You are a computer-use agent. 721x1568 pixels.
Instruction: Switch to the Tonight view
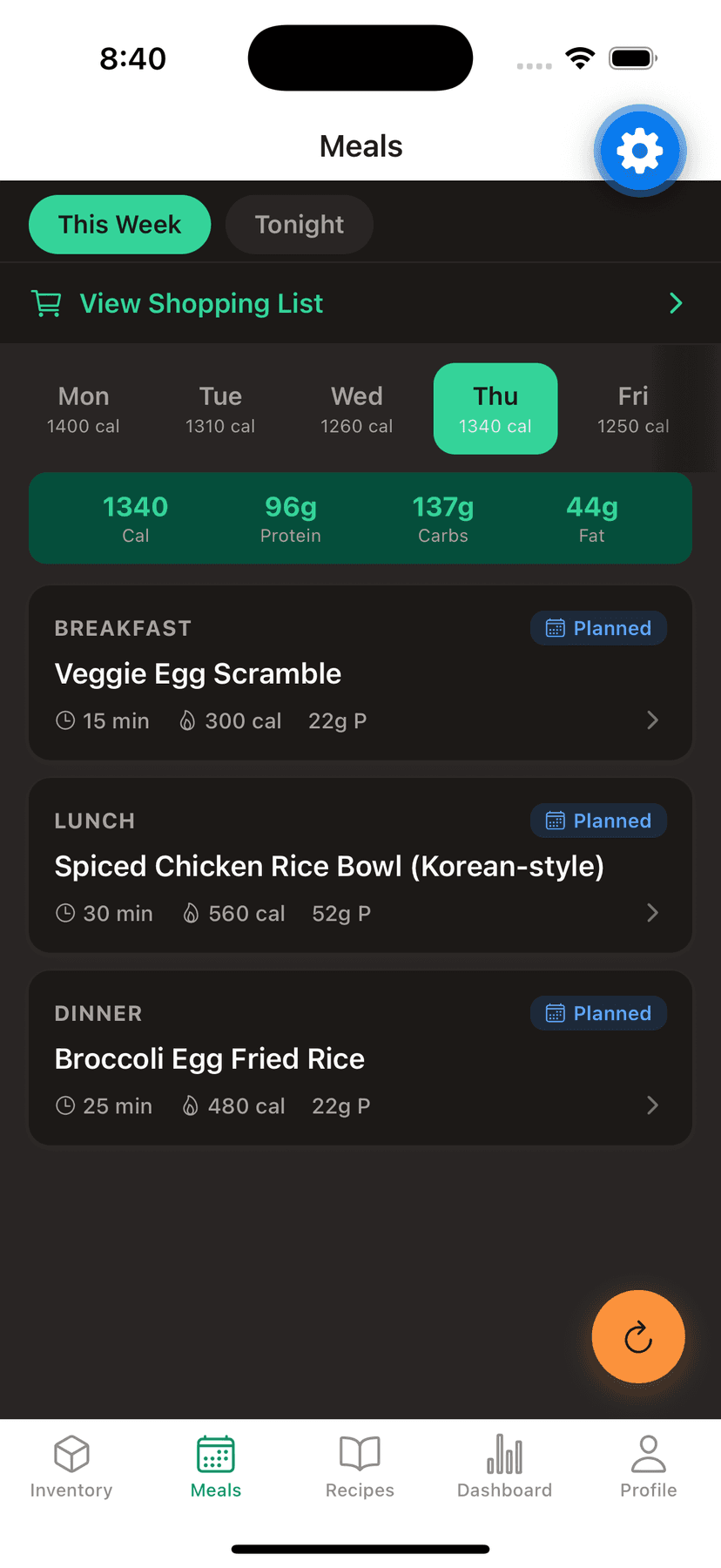(x=300, y=225)
